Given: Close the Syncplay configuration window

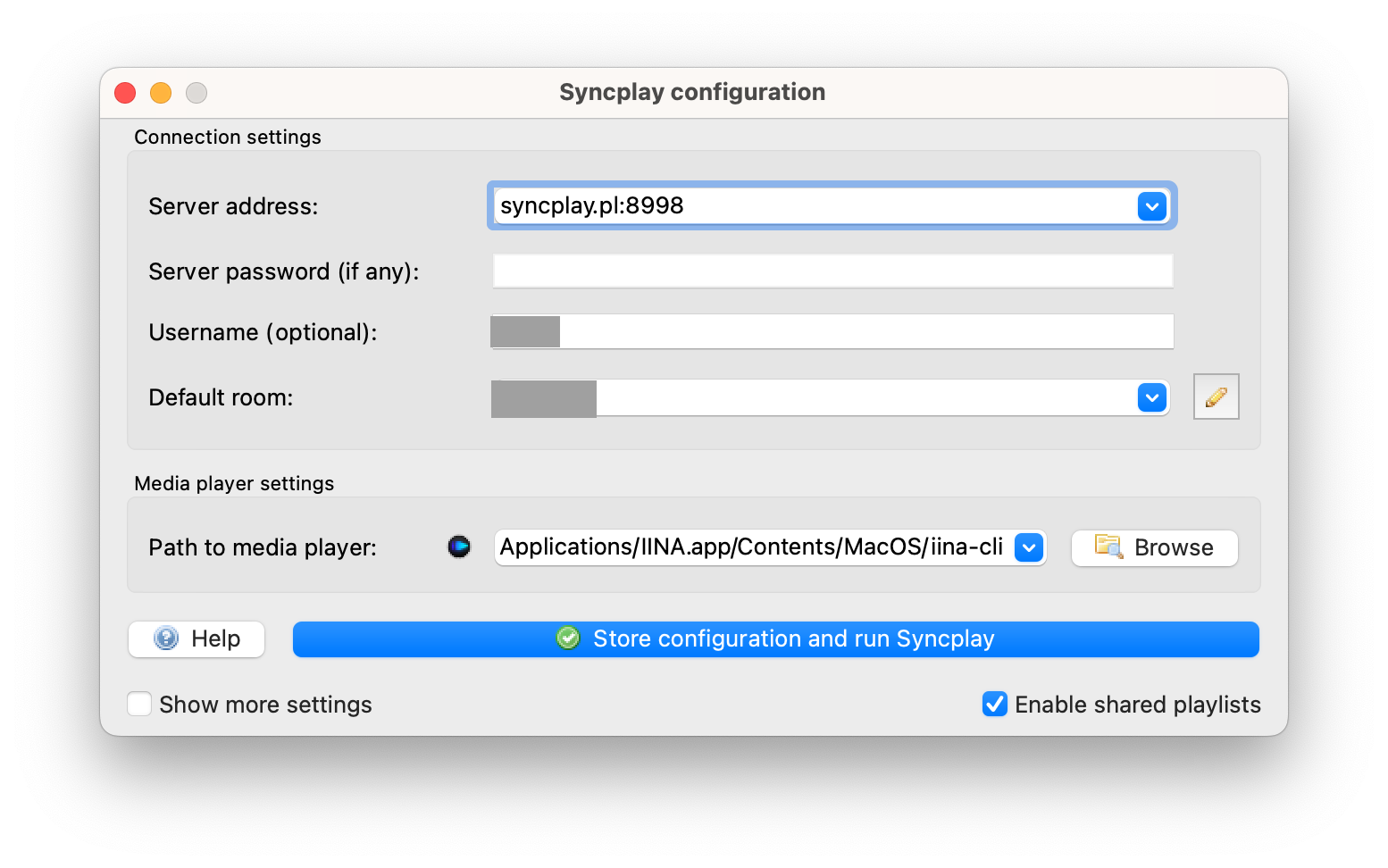Looking at the screenshot, I should click(125, 93).
